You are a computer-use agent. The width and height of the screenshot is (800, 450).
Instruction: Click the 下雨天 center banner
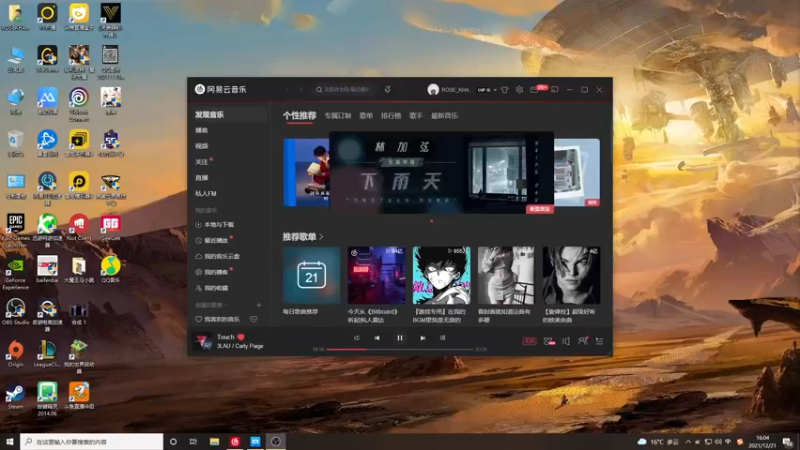click(441, 172)
